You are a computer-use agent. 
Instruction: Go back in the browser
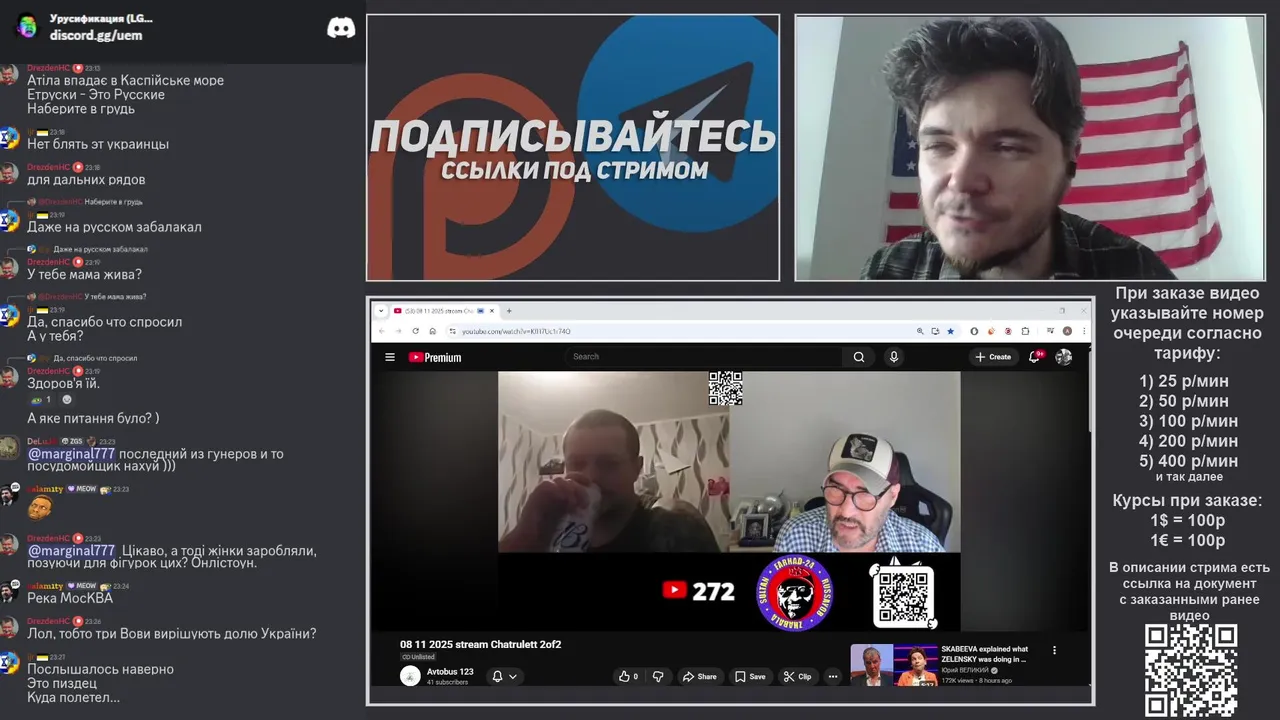coord(382,331)
